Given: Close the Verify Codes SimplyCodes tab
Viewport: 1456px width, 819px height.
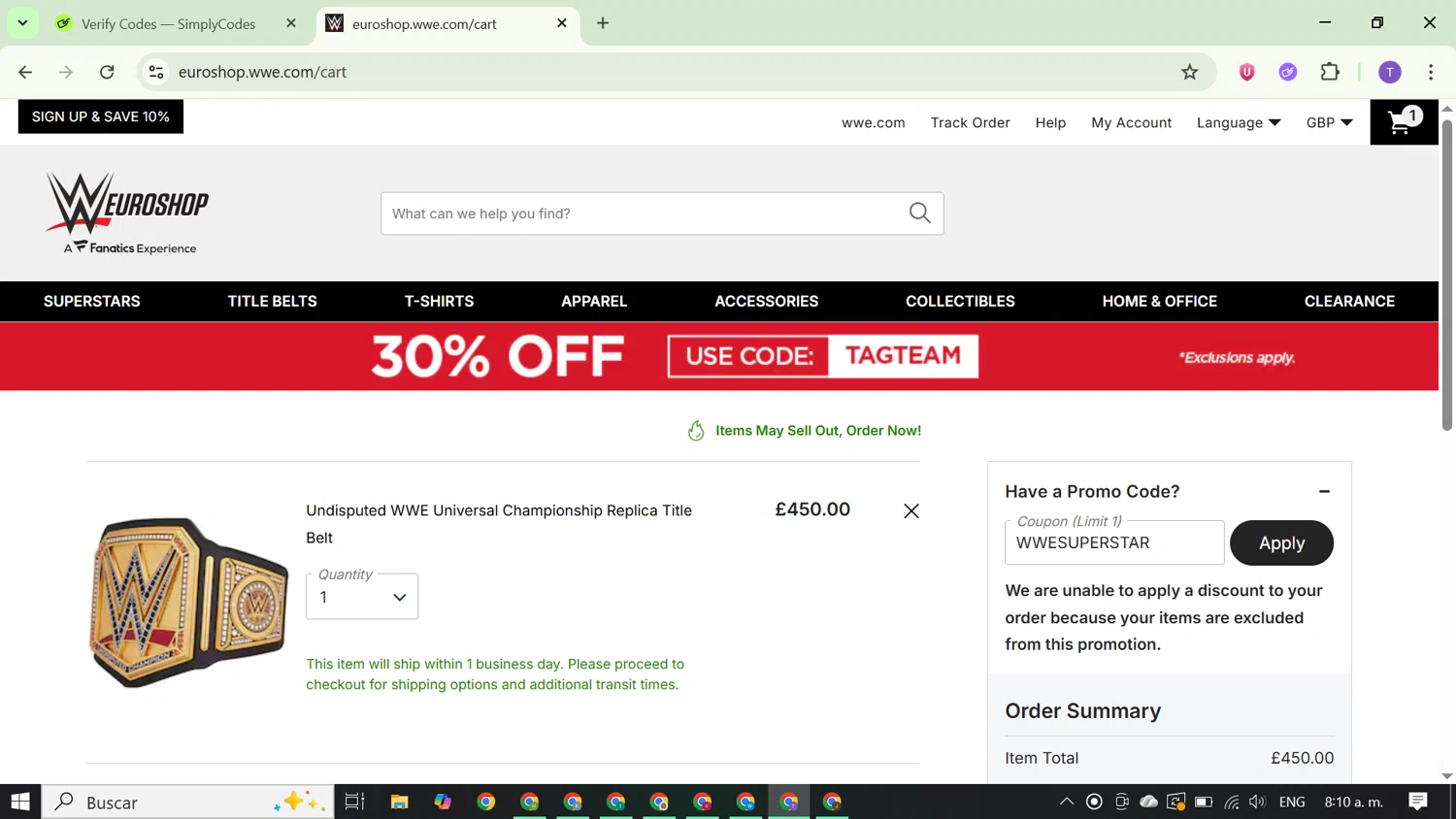Looking at the screenshot, I should 291,23.
